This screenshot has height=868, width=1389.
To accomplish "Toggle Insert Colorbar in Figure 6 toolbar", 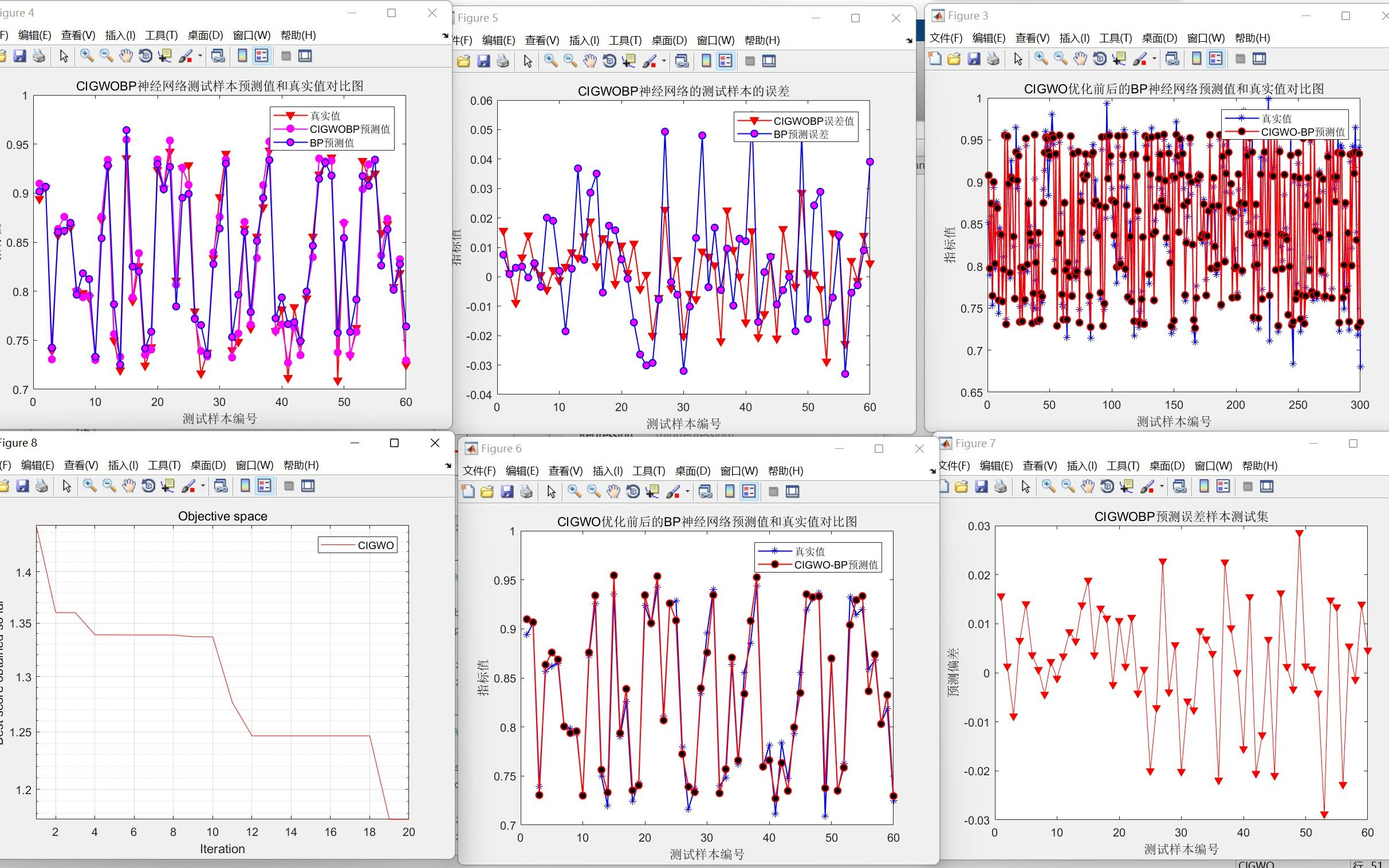I will (x=730, y=491).
